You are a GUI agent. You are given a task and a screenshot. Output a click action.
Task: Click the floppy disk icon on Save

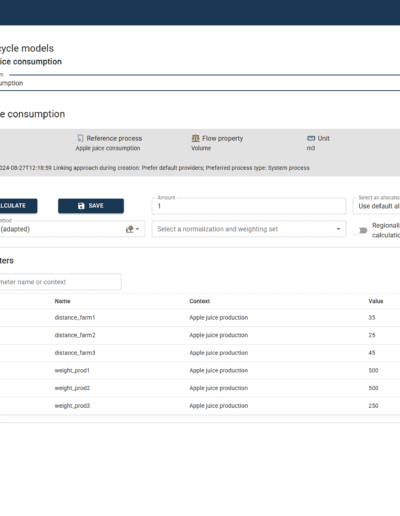81,206
